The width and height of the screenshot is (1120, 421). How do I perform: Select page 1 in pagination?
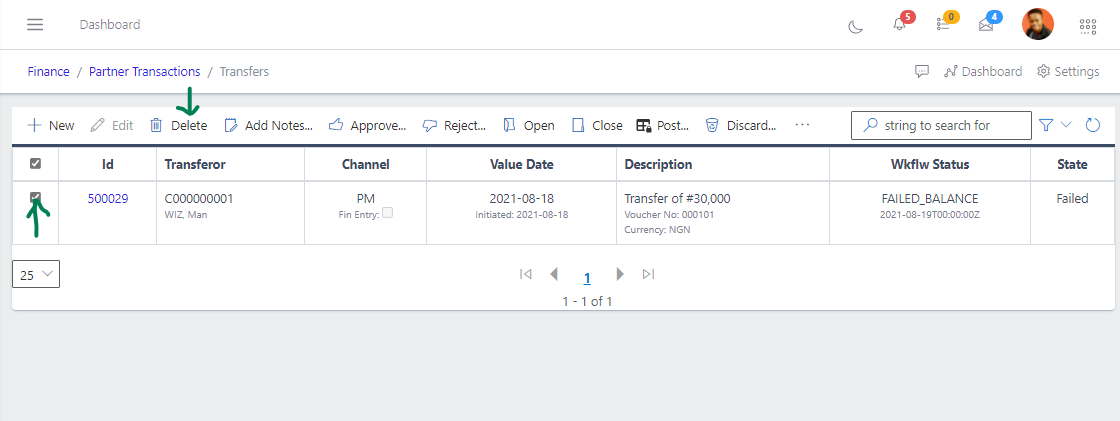pos(587,279)
